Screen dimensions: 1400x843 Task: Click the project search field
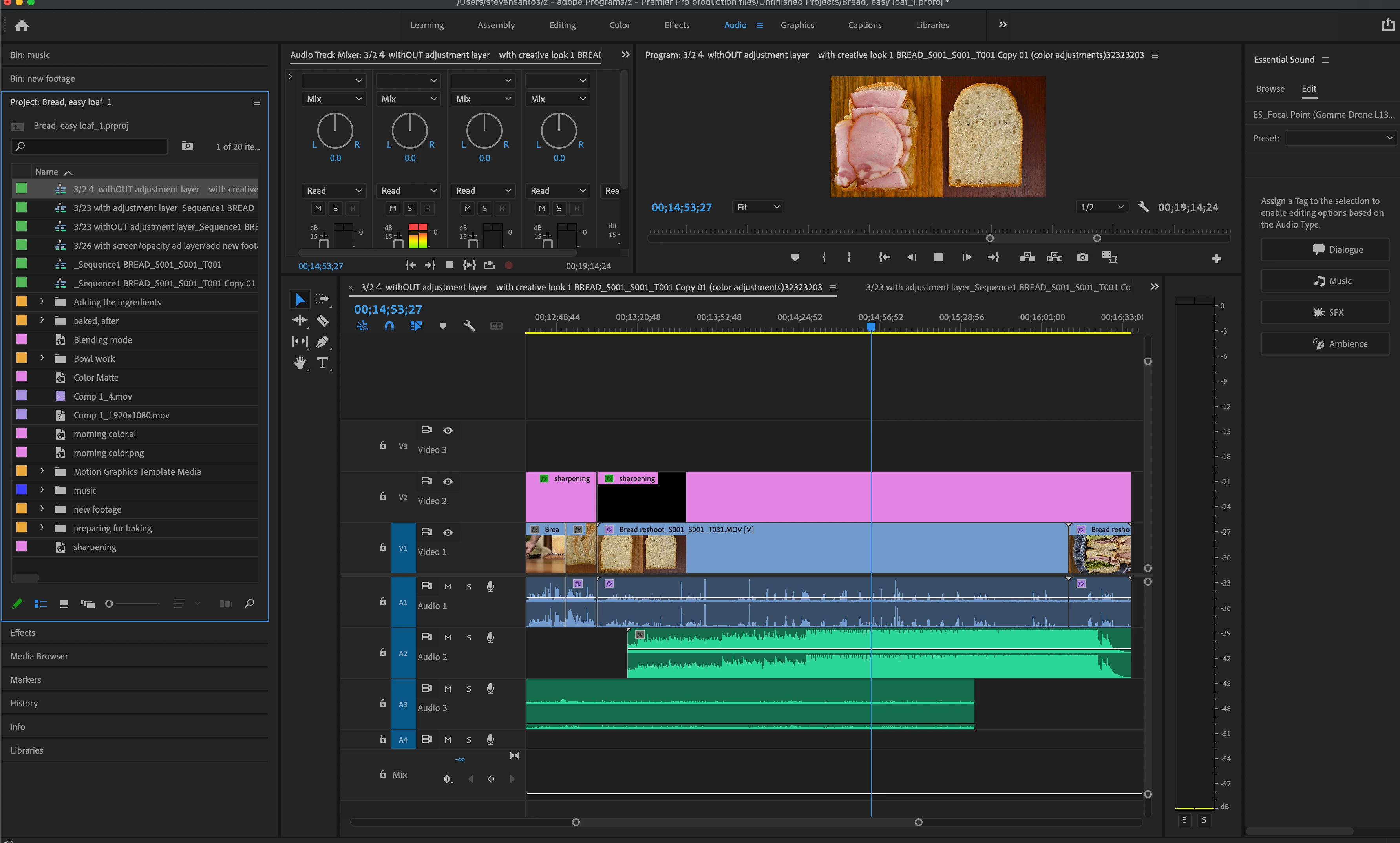tap(94, 146)
